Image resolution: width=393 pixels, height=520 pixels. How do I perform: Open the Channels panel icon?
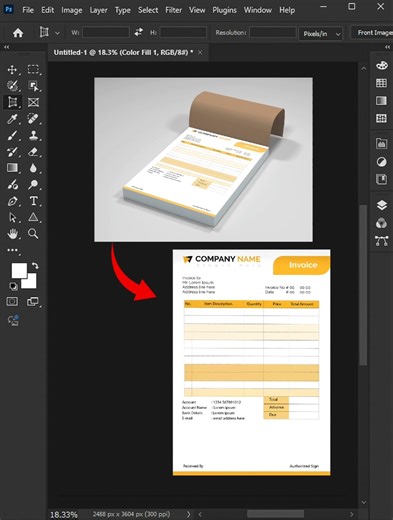click(382, 223)
